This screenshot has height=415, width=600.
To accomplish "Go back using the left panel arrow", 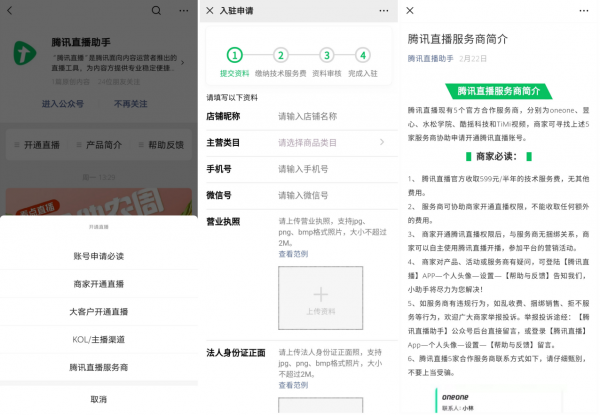I will 10,11.
